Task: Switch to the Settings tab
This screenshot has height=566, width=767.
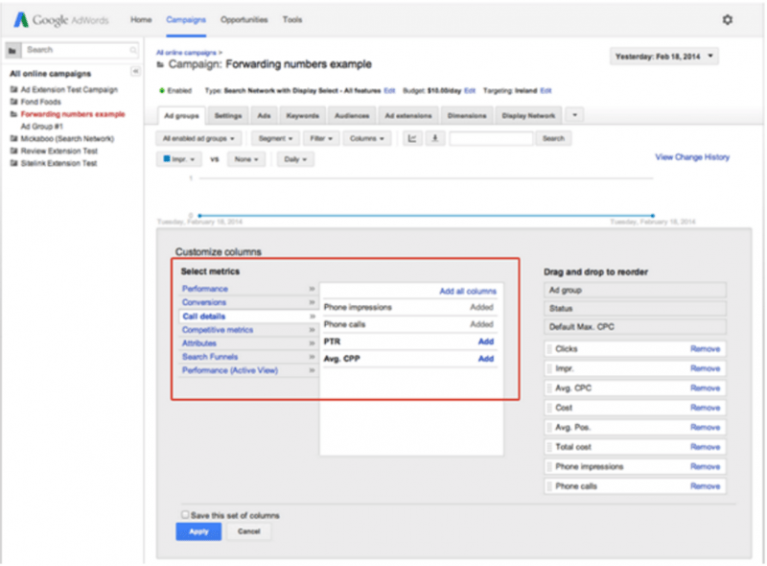Action: (228, 115)
